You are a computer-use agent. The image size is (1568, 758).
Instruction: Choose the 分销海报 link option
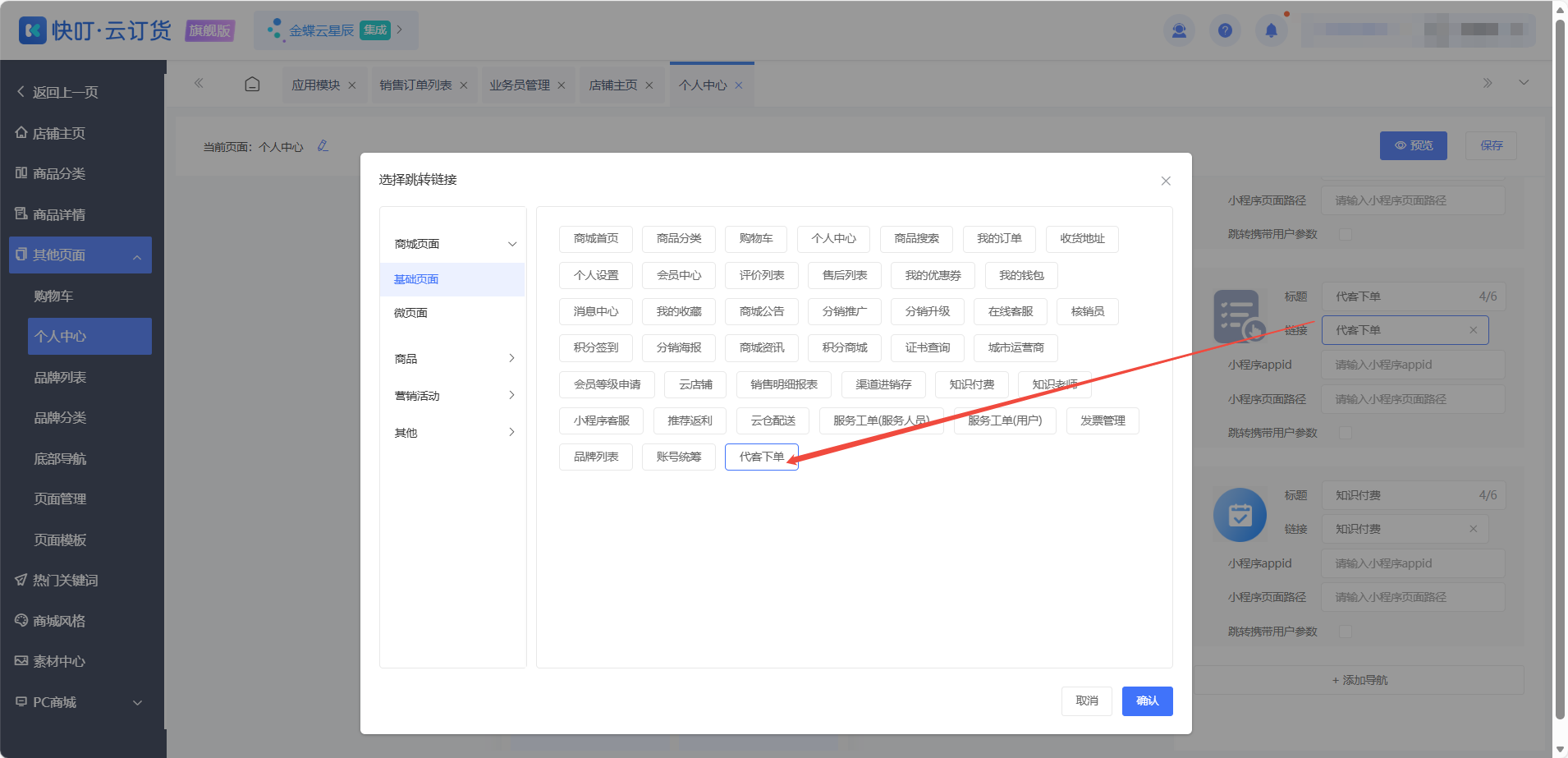coord(679,348)
